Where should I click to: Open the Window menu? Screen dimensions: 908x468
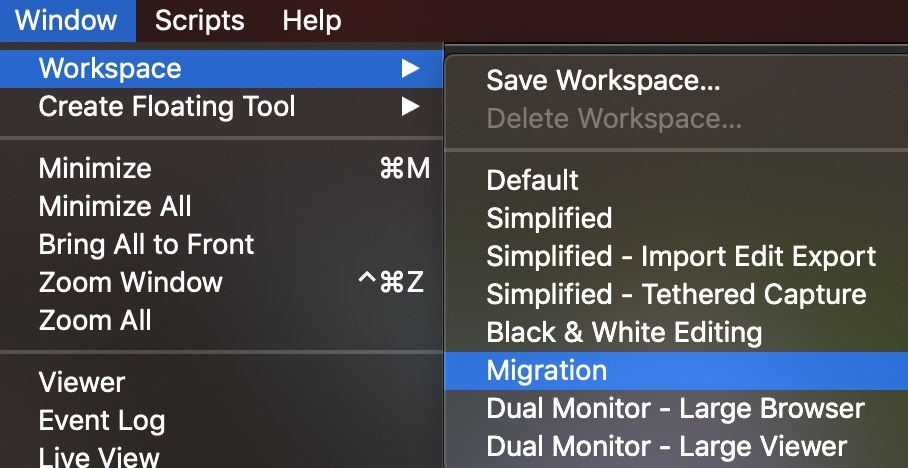tap(66, 20)
